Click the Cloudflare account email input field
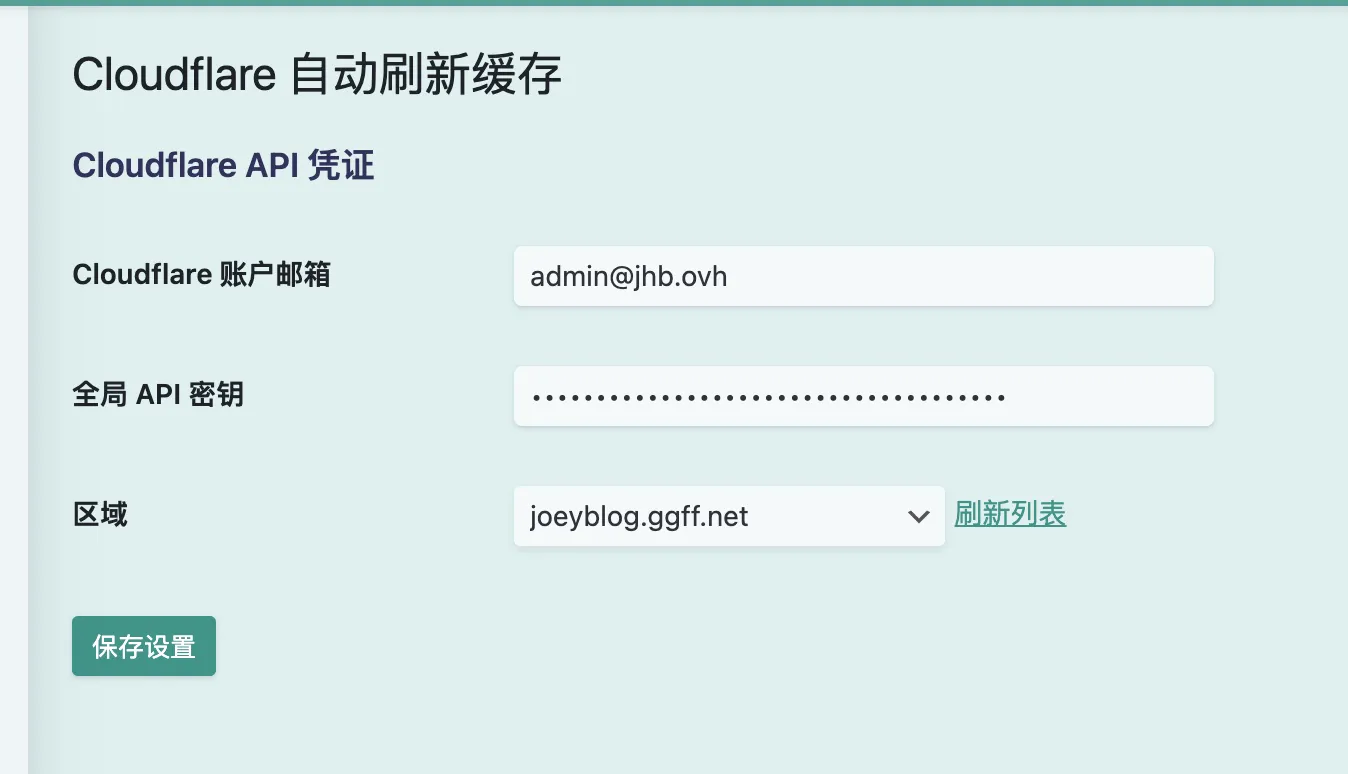1348x774 pixels. tap(863, 276)
